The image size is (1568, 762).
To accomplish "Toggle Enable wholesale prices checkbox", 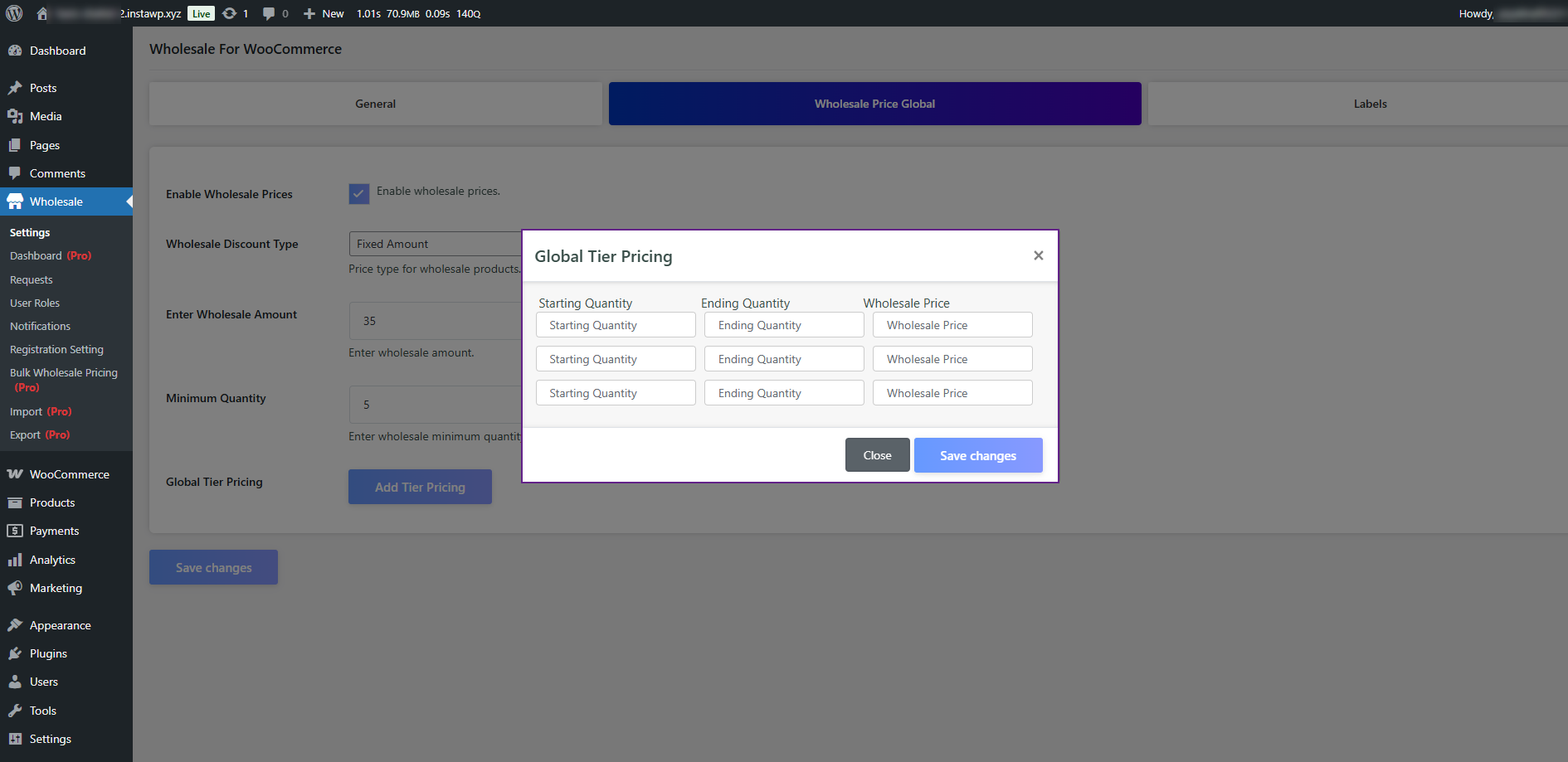I will [359, 193].
